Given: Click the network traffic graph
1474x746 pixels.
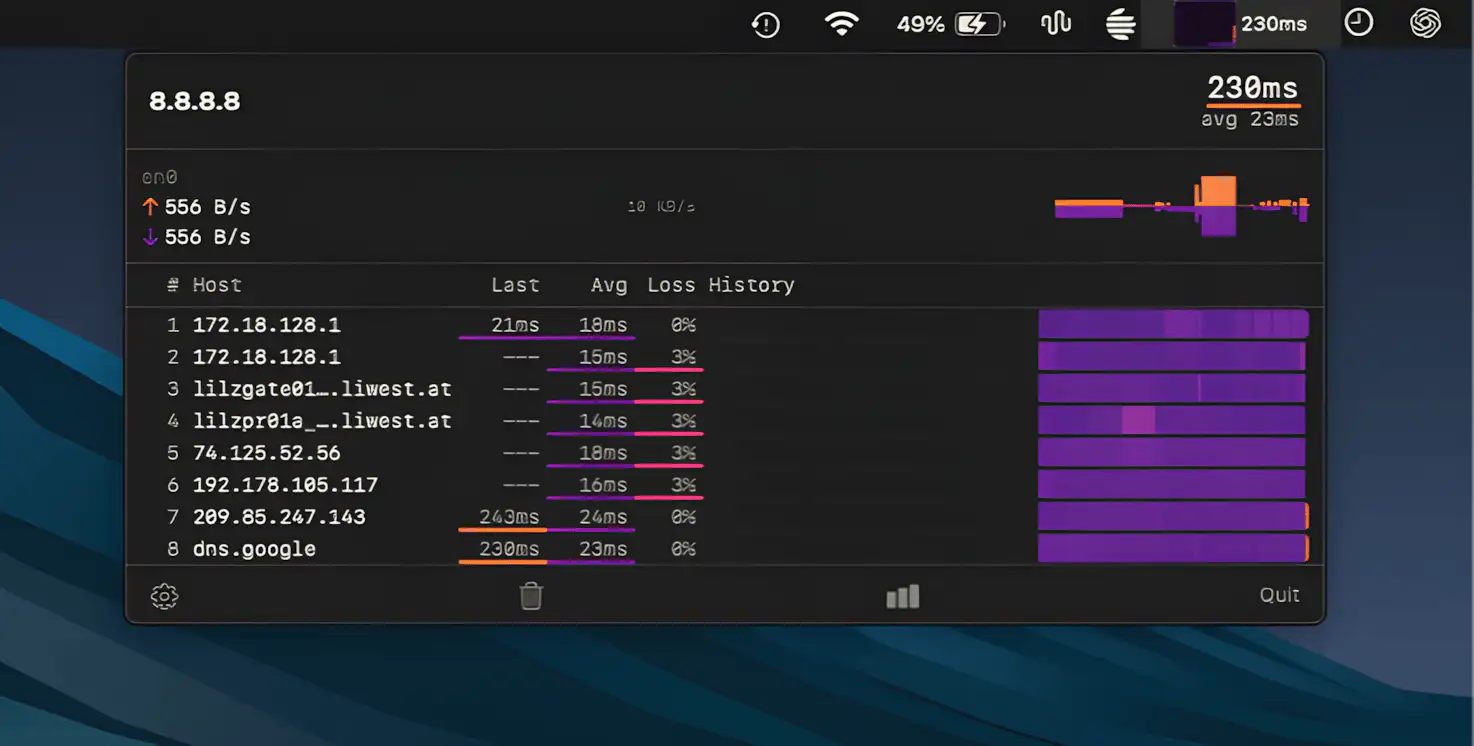Looking at the screenshot, I should pos(1182,207).
